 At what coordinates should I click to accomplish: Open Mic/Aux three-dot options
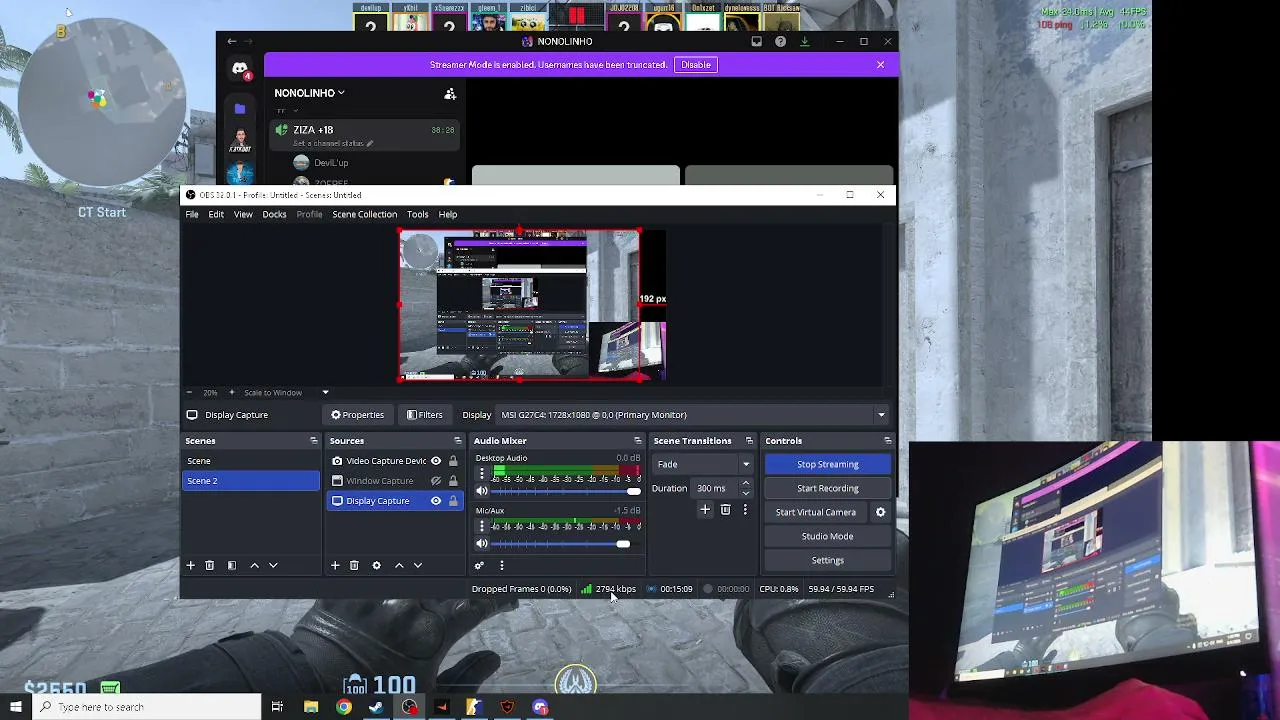[x=481, y=526]
